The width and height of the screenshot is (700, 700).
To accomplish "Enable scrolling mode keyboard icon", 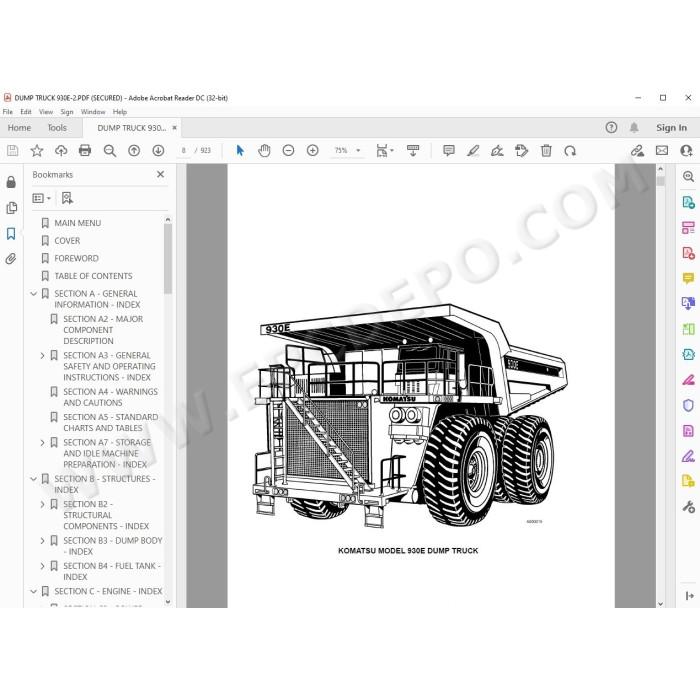I will click(413, 151).
